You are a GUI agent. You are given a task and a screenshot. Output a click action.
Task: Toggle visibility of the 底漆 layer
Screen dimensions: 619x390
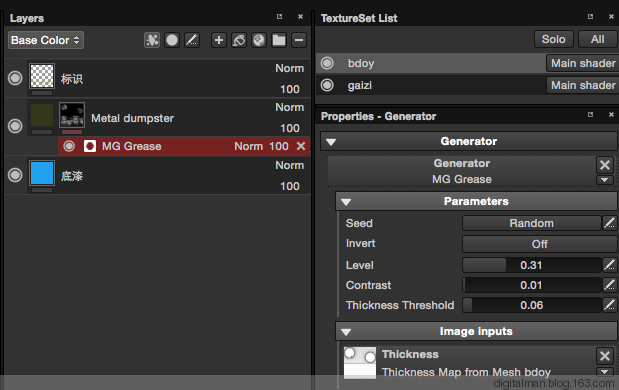15,175
